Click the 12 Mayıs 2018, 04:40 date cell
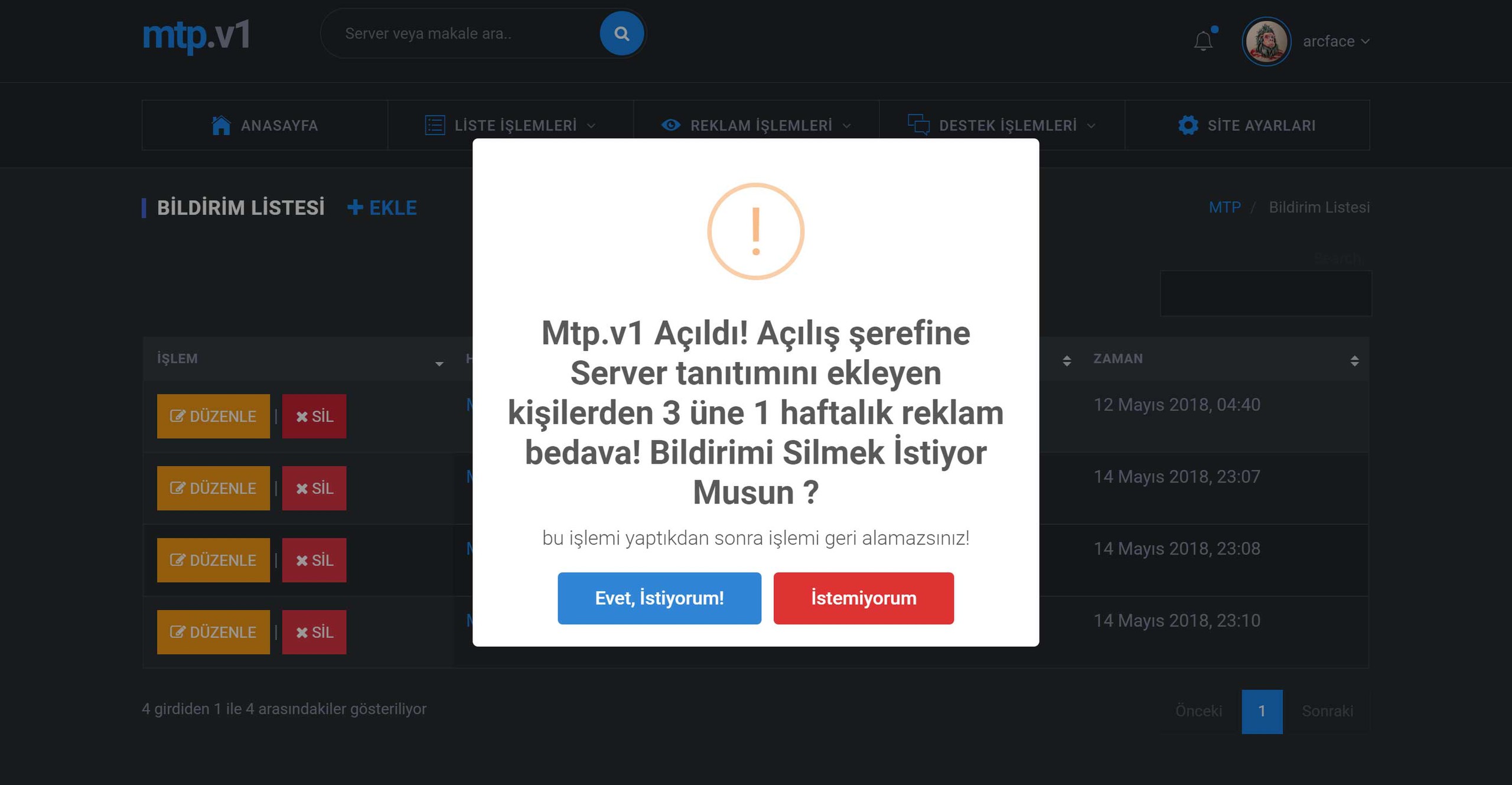Viewport: 1512px width, 785px height. 1177,405
